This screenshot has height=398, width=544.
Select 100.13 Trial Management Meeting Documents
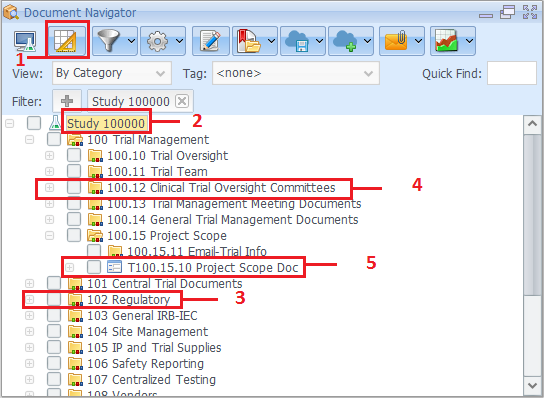234,204
